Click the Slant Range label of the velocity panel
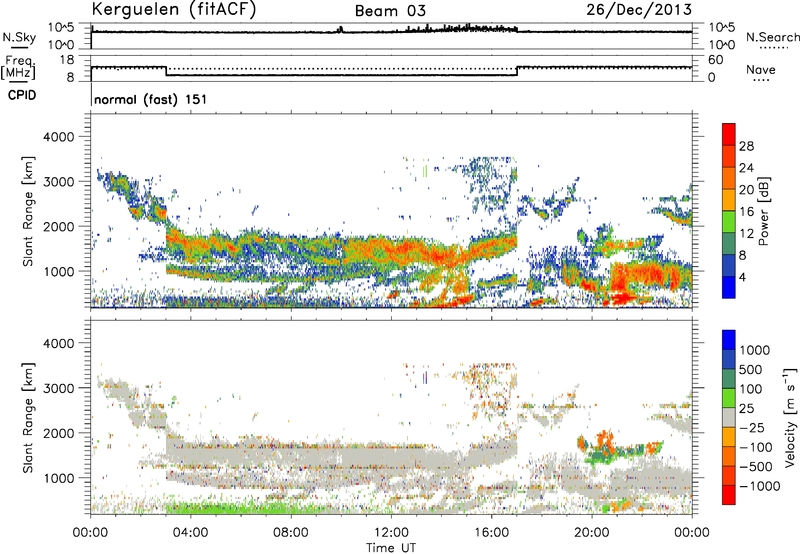Screen dimensions: 800x554 pyautogui.click(x=28, y=418)
